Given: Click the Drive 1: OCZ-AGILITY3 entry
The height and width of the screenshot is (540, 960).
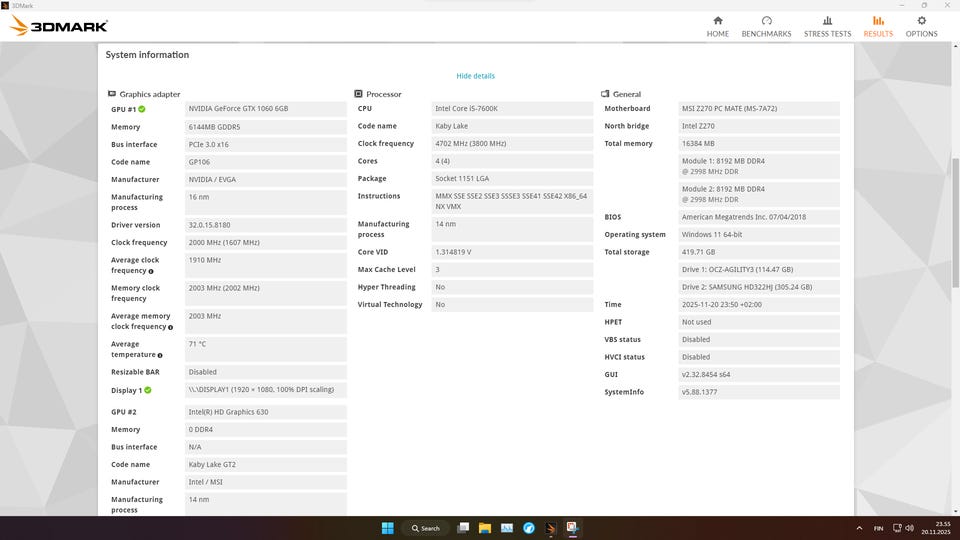Looking at the screenshot, I should click(x=759, y=269).
